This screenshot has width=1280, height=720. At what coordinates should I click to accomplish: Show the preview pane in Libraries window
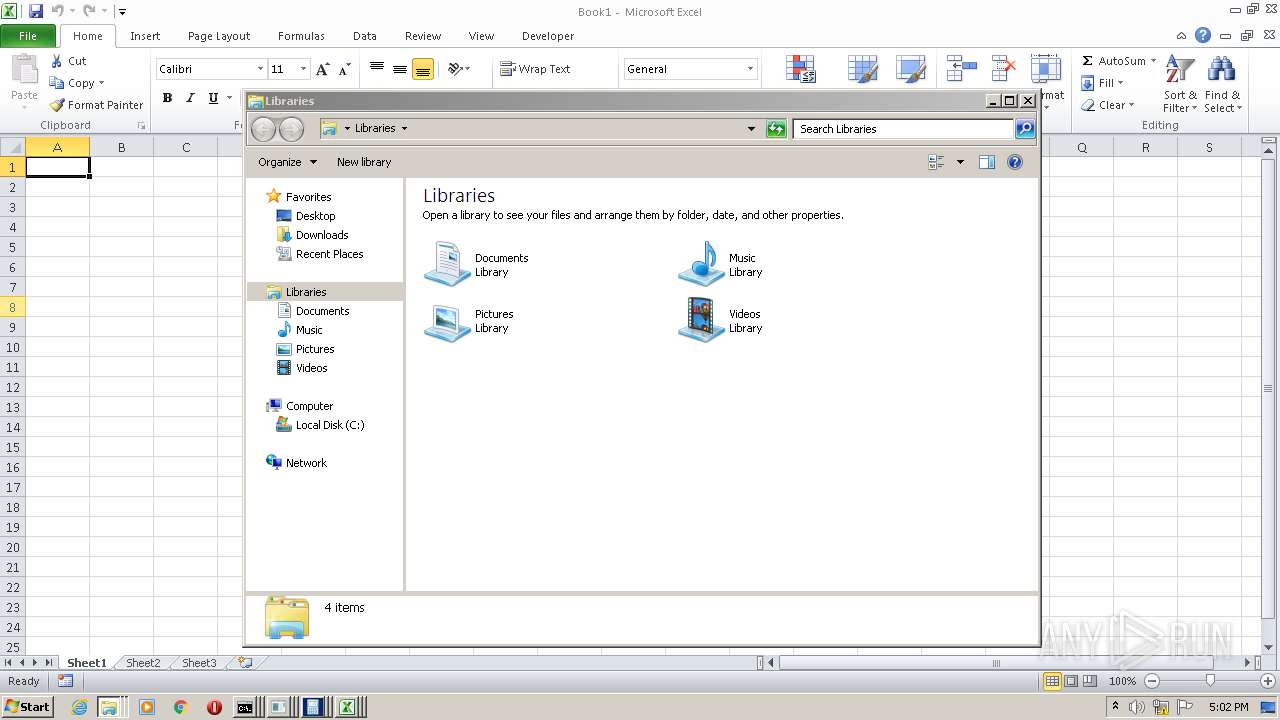coord(987,162)
